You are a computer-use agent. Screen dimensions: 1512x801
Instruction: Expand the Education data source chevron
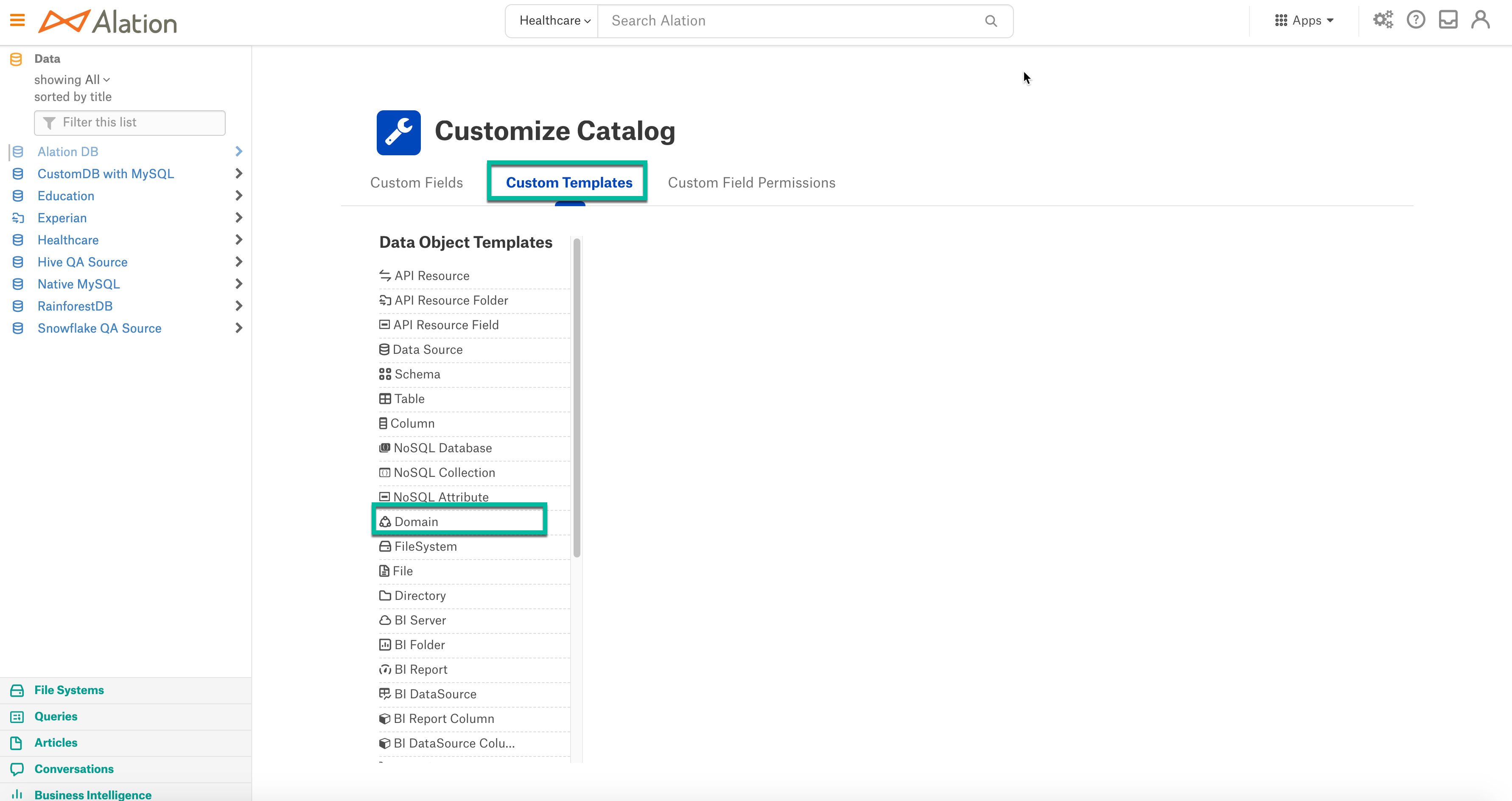tap(238, 196)
